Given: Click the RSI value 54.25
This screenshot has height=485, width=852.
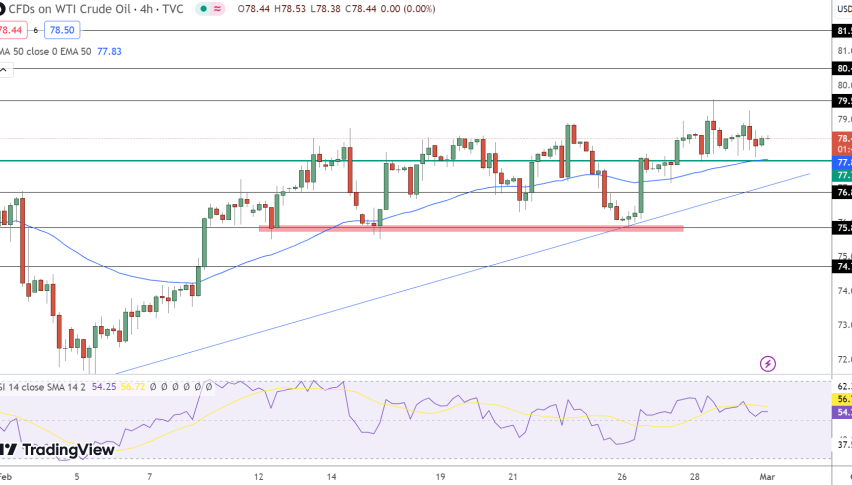Looking at the screenshot, I should click(104, 387).
